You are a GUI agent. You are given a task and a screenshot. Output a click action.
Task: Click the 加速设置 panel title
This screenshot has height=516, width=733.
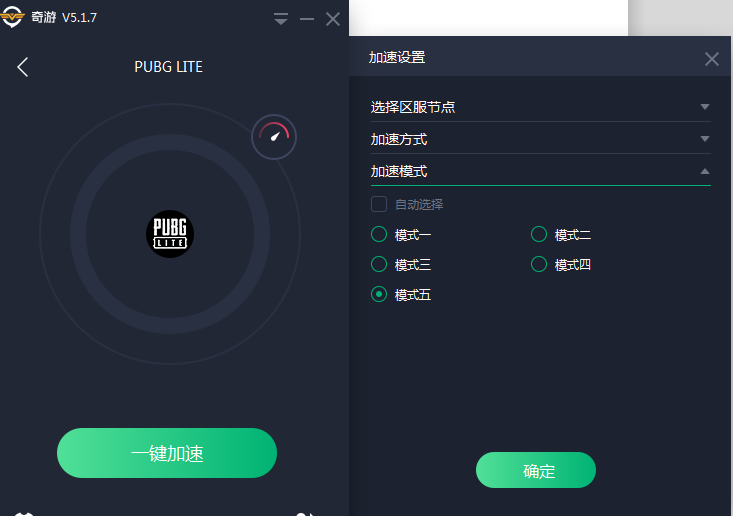pyautogui.click(x=397, y=57)
